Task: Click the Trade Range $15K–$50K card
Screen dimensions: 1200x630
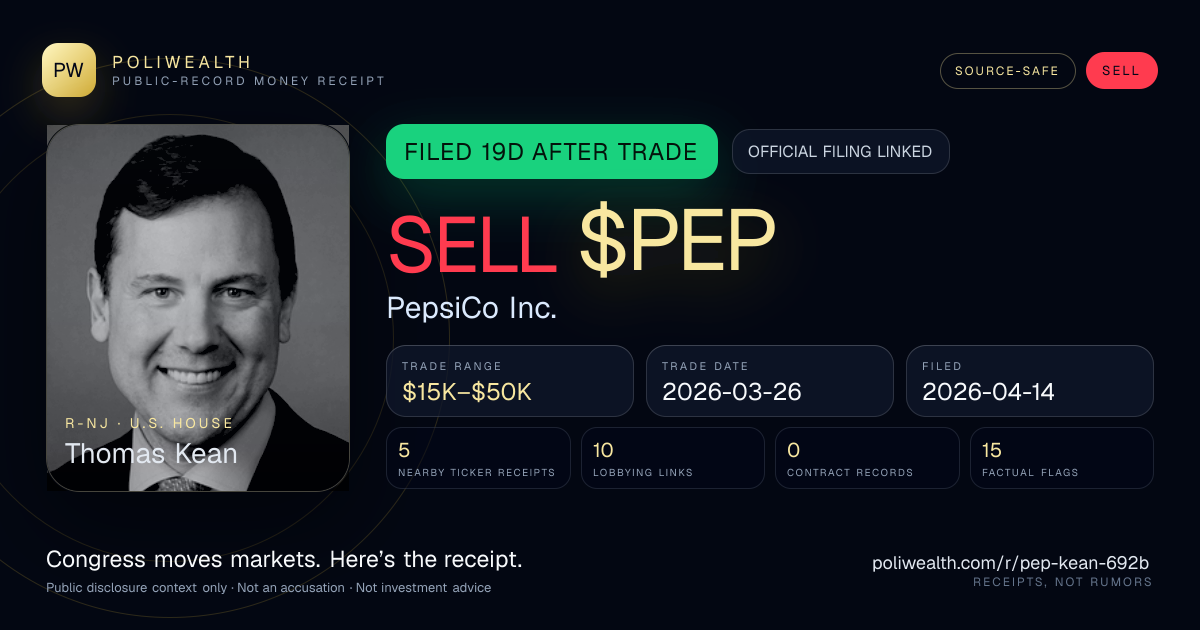Action: (510, 381)
